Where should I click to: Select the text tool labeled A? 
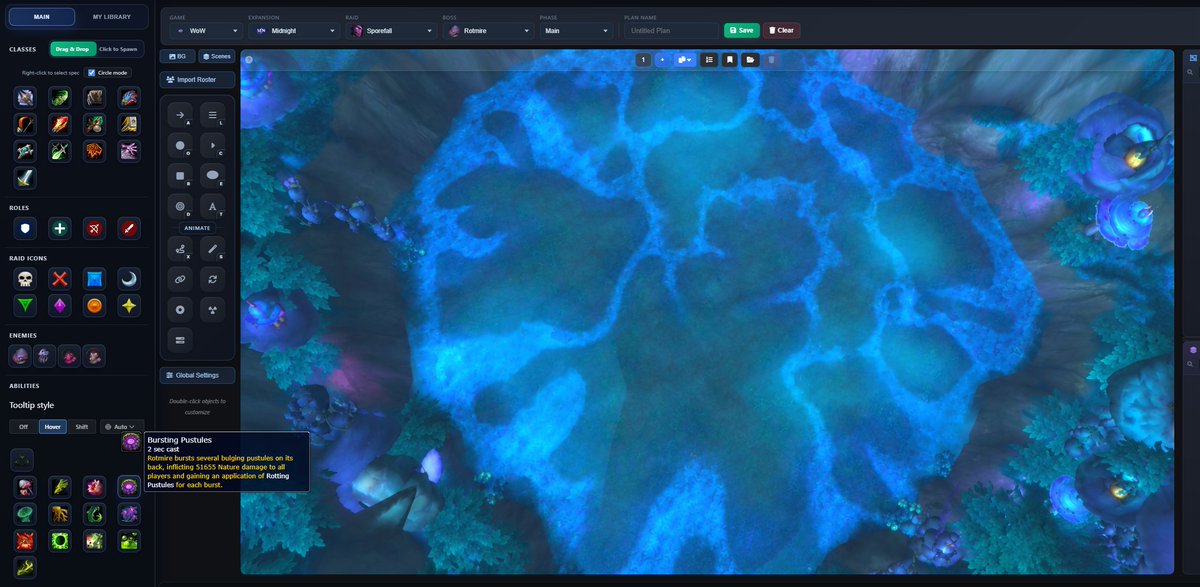(x=213, y=207)
